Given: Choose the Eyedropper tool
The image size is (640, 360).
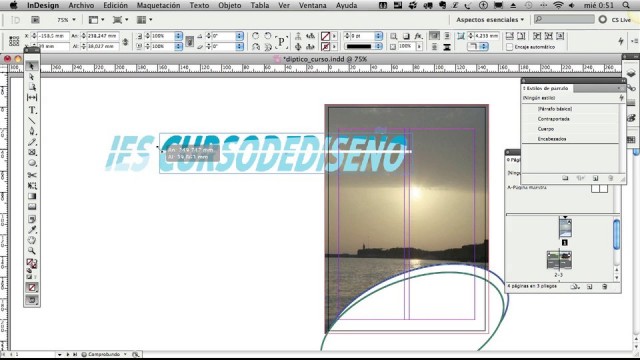Looking at the screenshot, I should coord(32,230).
